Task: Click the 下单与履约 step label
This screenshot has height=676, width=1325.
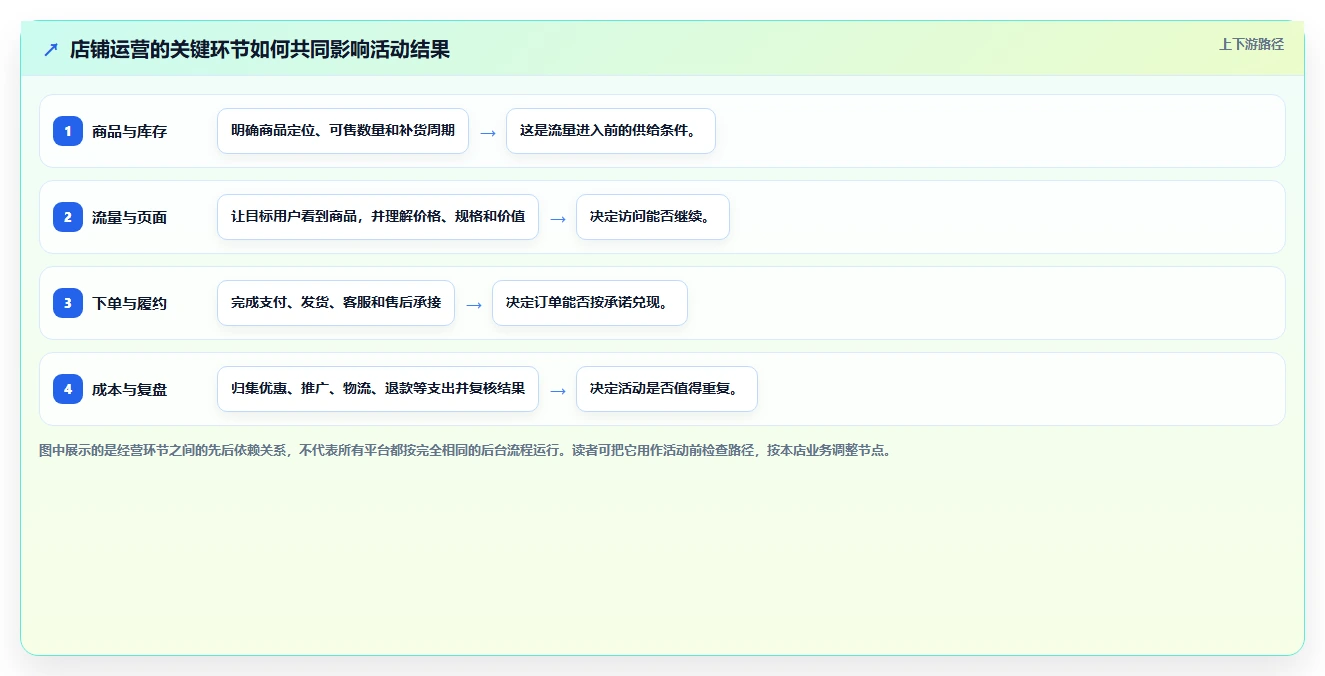Action: point(129,303)
